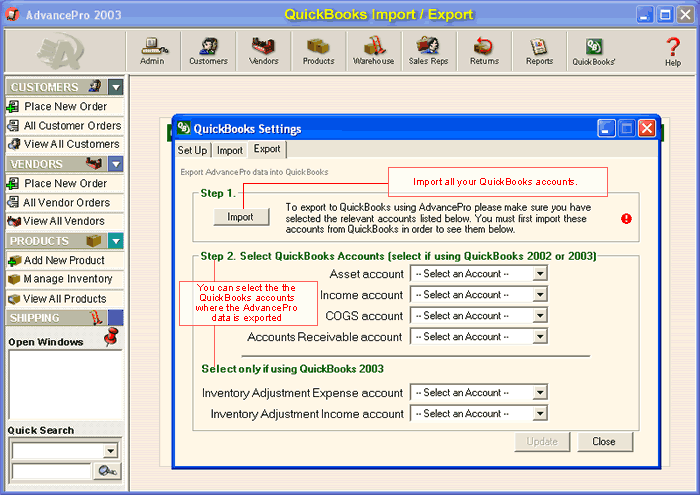Open Place New Order under Vendors
The image size is (700, 495).
64,183
